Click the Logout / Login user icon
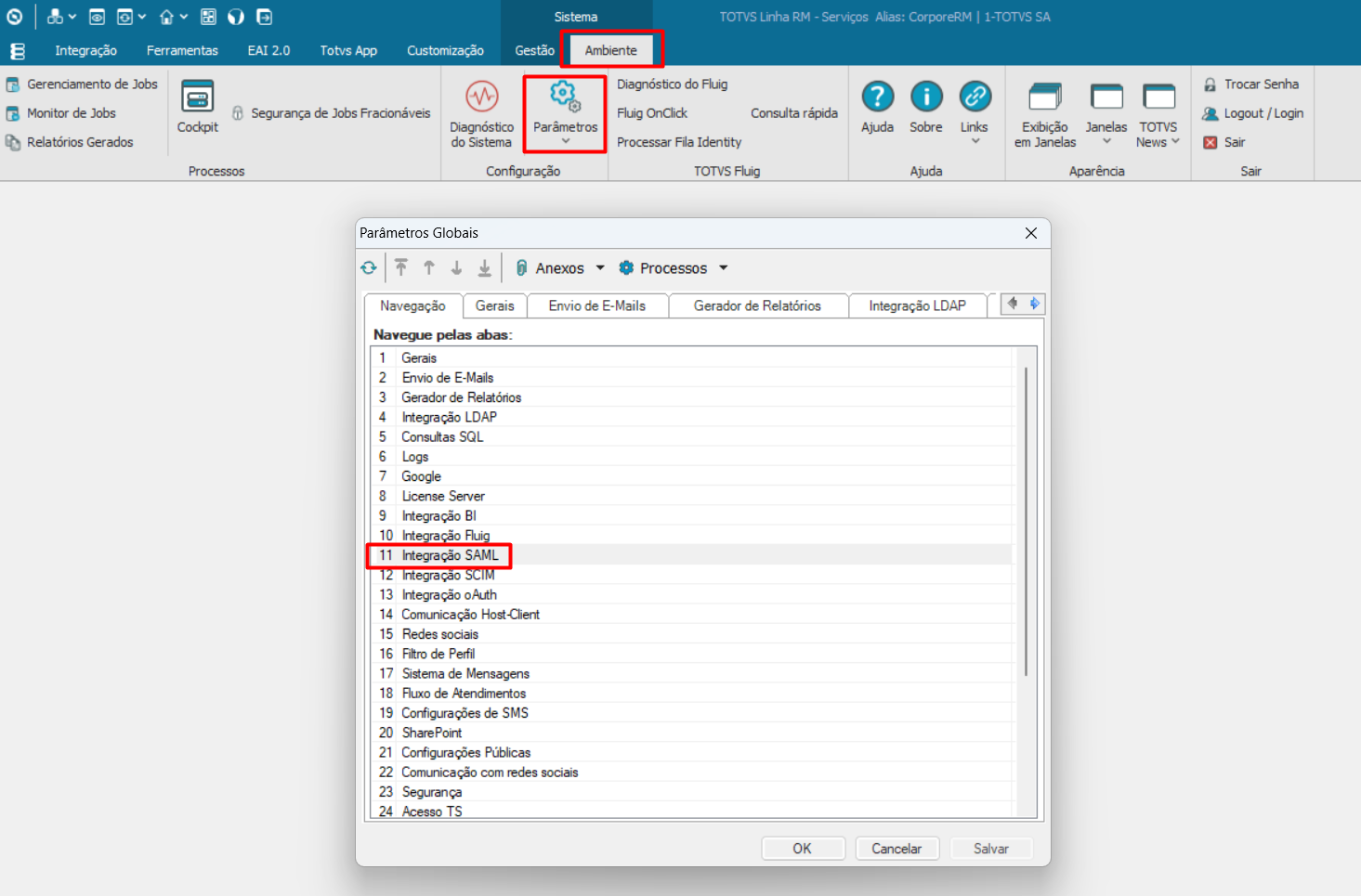 coord(1211,113)
